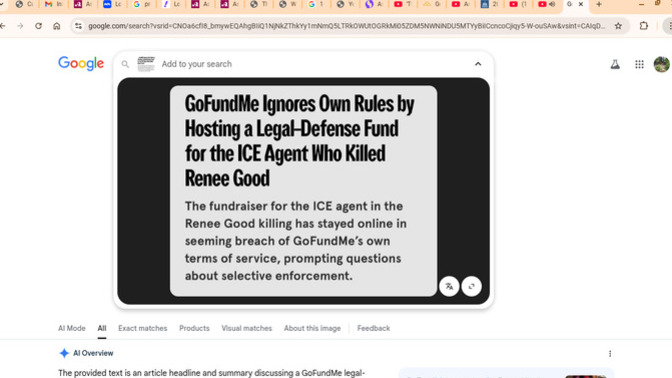Open the Google account profile avatar
This screenshot has height=378, width=672.
point(662,64)
